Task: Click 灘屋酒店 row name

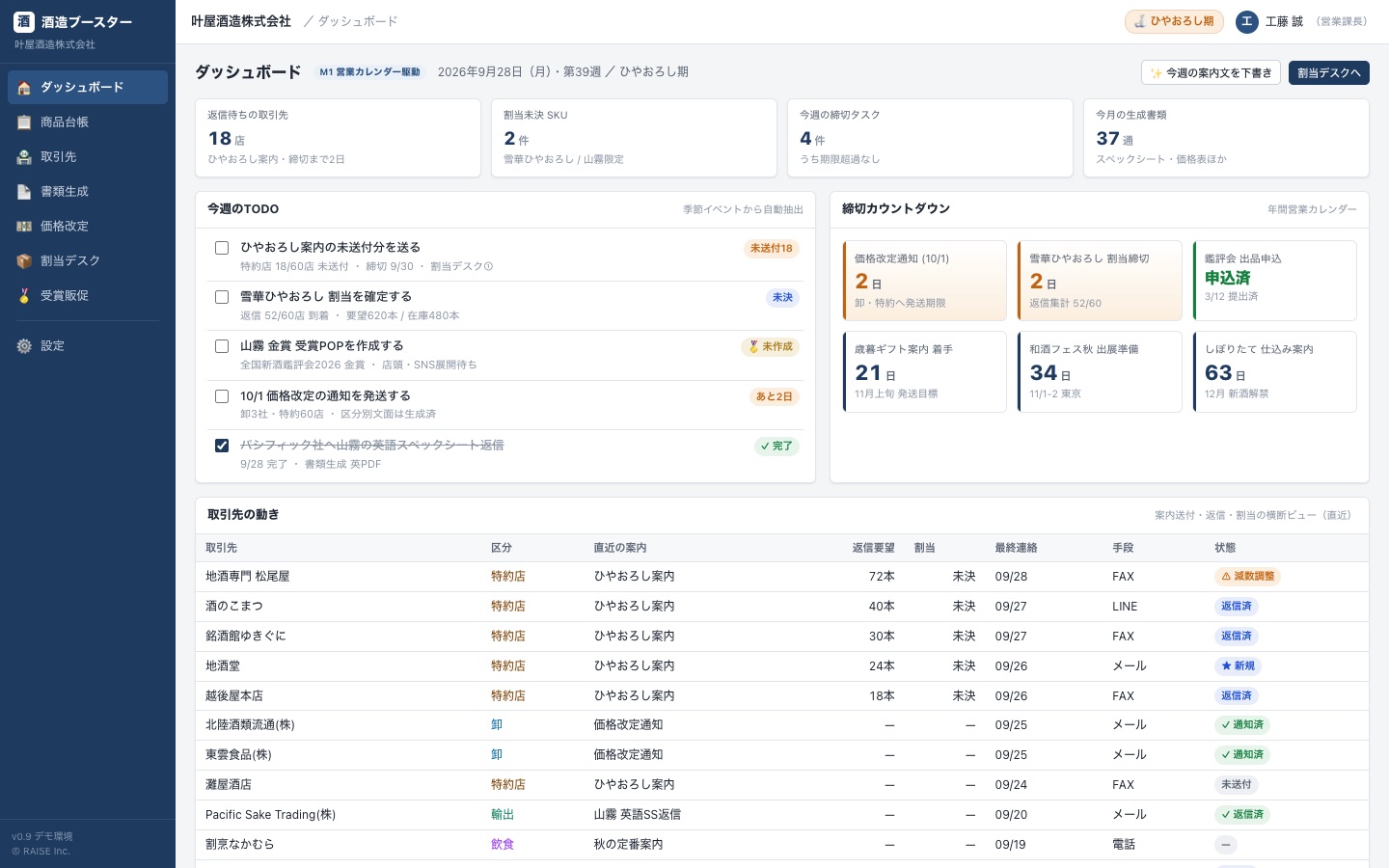Action: point(229,785)
